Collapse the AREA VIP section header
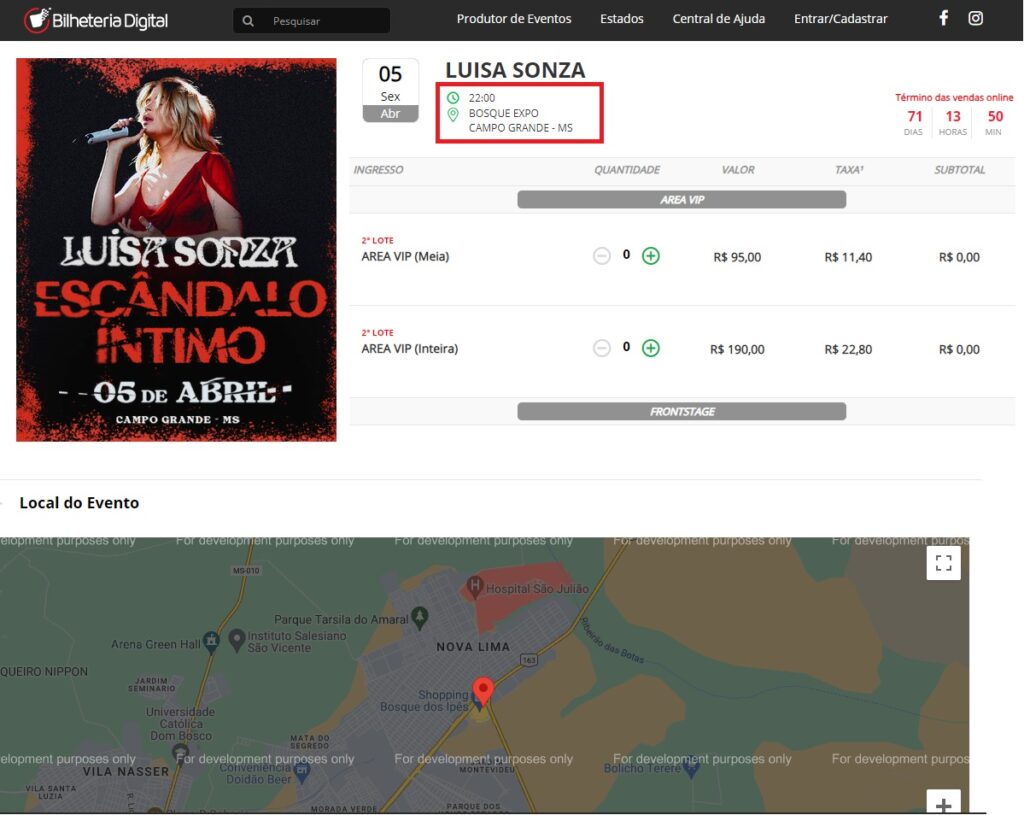The image size is (1024, 815). (681, 200)
